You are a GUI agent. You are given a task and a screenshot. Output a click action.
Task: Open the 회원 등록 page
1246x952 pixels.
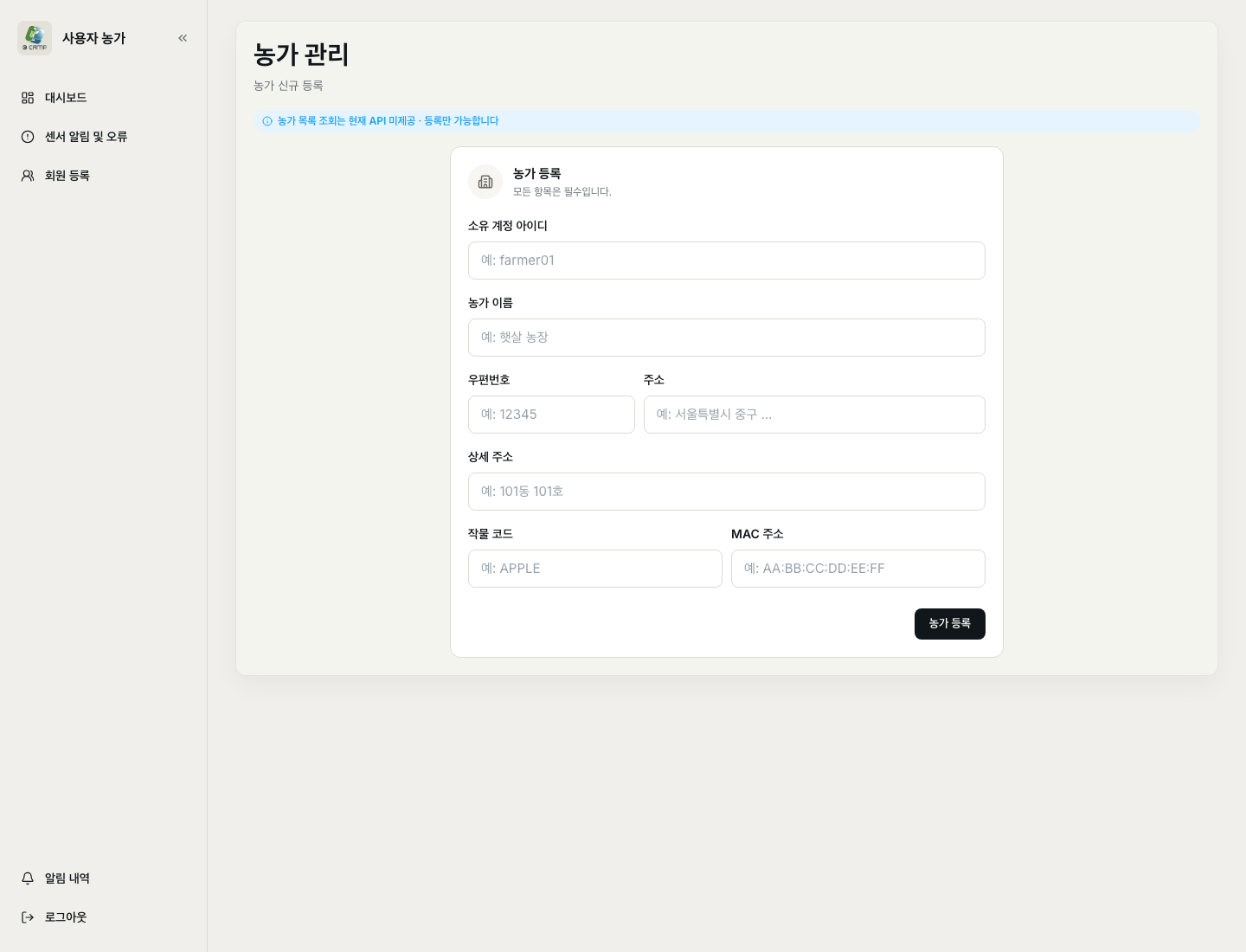coord(104,176)
